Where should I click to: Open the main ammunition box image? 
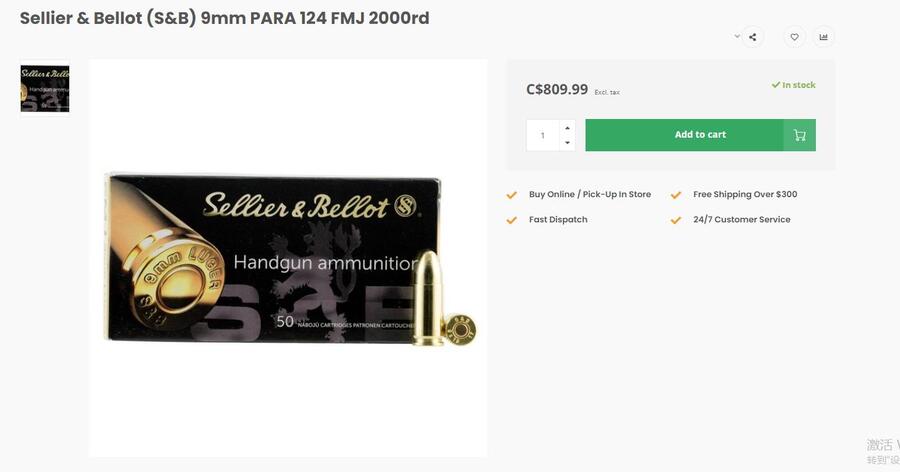(x=288, y=258)
